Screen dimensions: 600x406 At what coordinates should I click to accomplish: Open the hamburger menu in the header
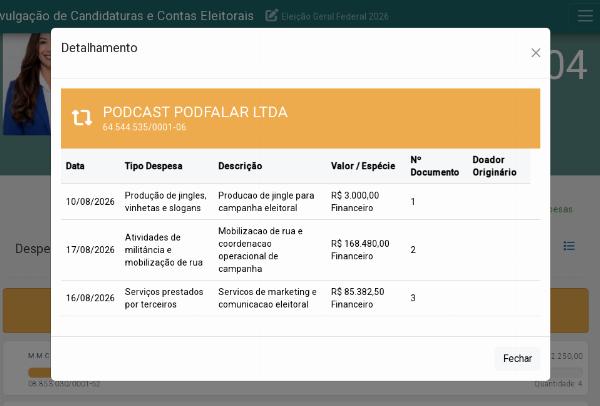585,16
